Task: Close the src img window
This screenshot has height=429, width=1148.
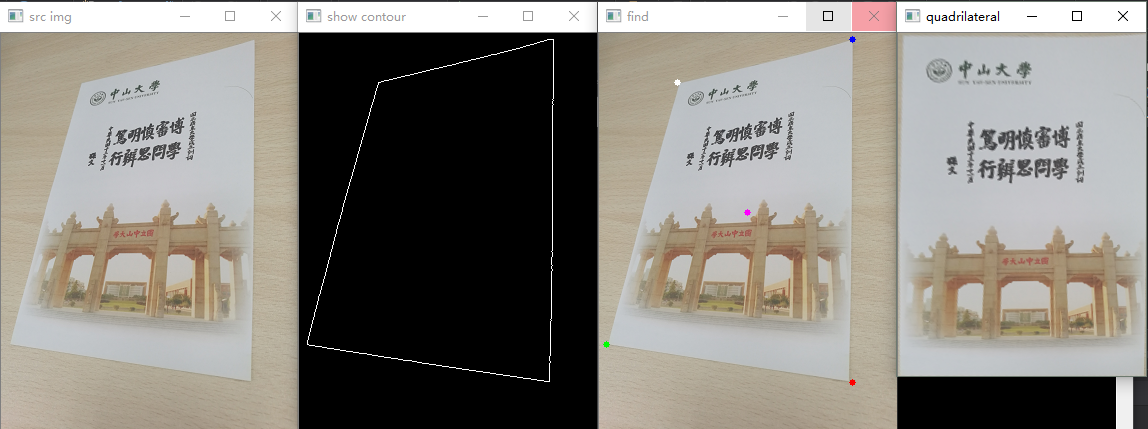Action: pos(275,16)
